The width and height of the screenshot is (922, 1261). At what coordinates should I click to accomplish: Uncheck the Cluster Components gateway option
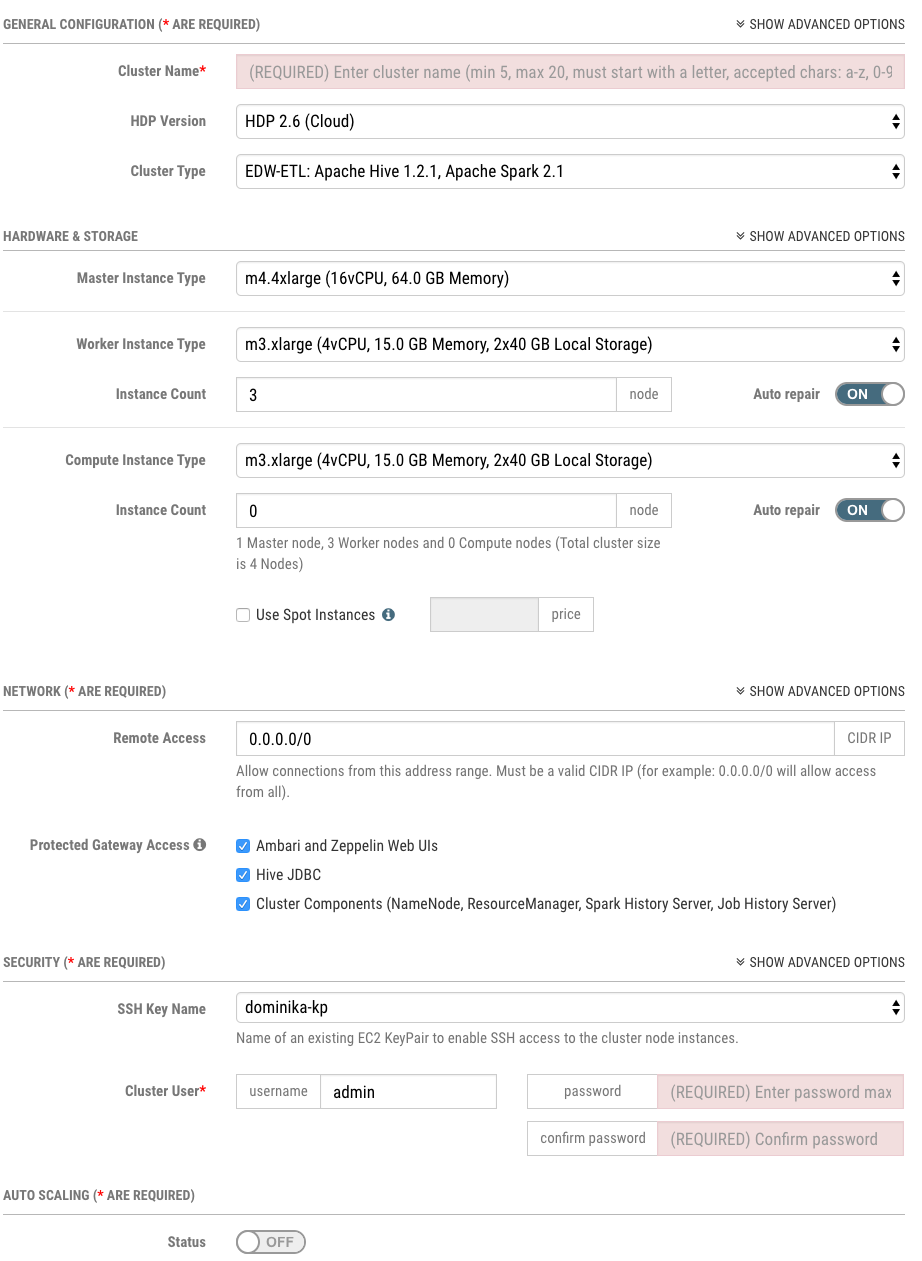pyautogui.click(x=243, y=904)
